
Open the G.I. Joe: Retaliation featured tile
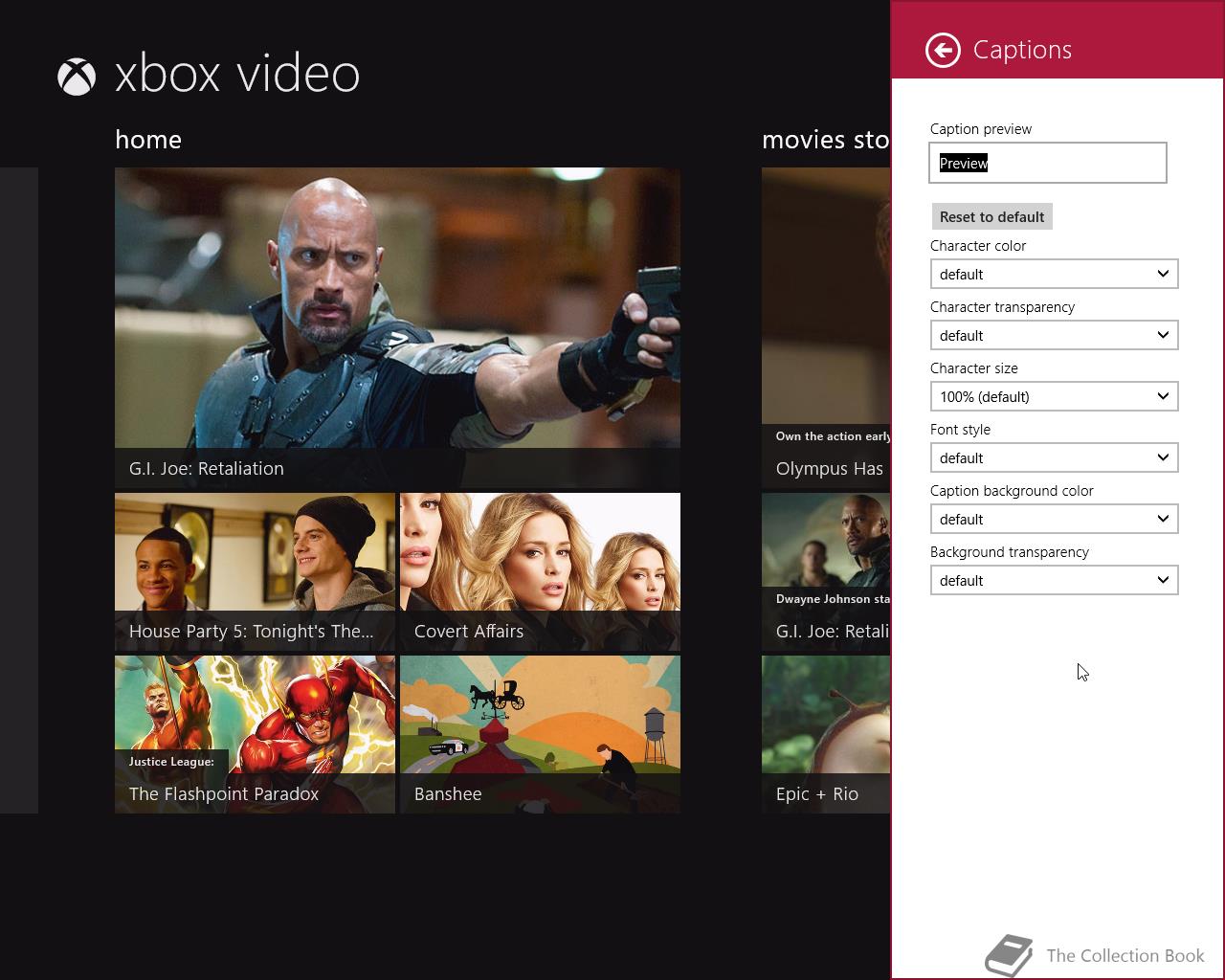[x=397, y=328]
